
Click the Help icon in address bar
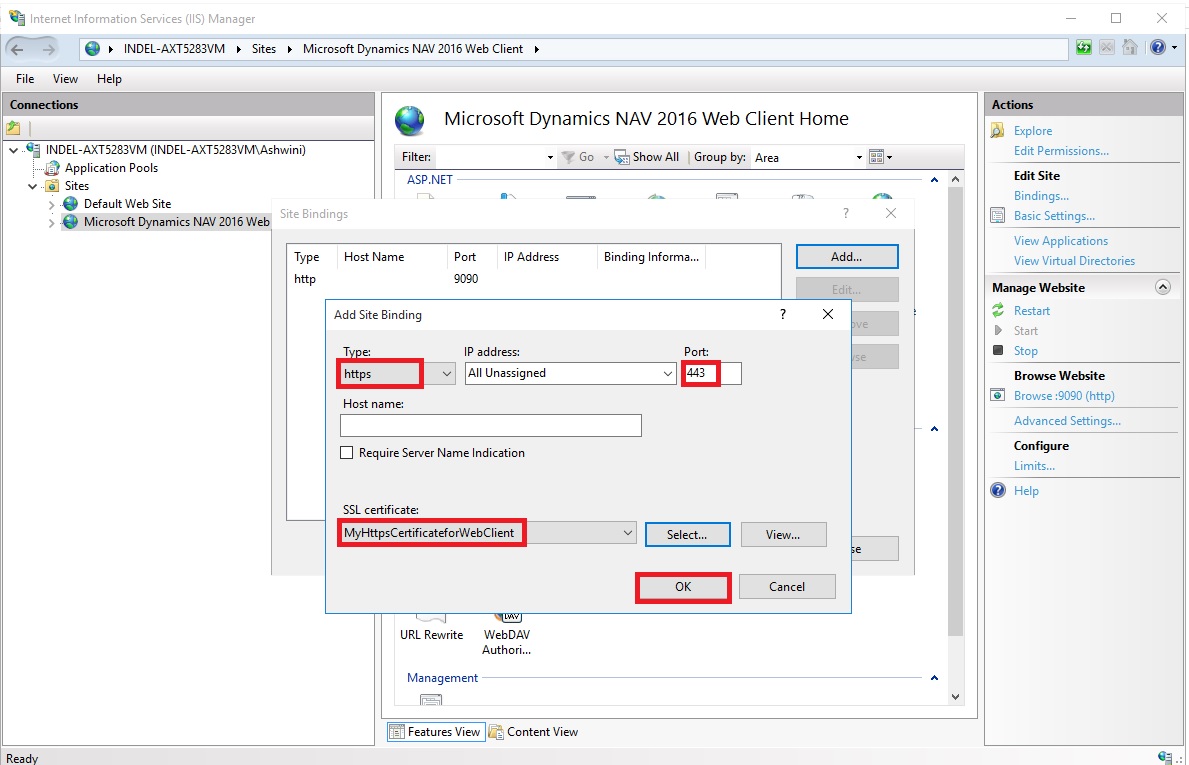[x=1157, y=47]
